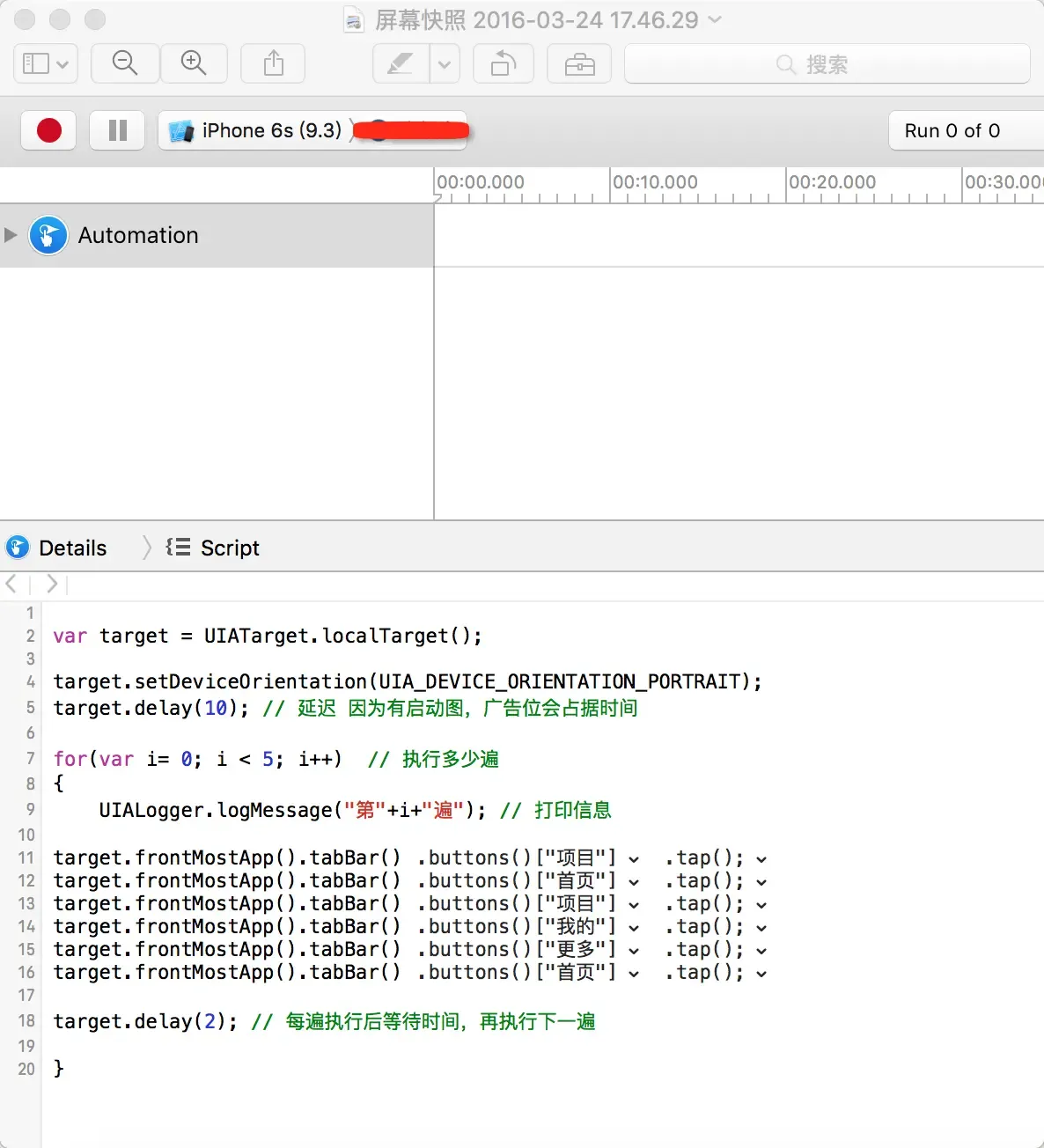Switch to the Script view
The width and height of the screenshot is (1044, 1148).
click(230, 548)
